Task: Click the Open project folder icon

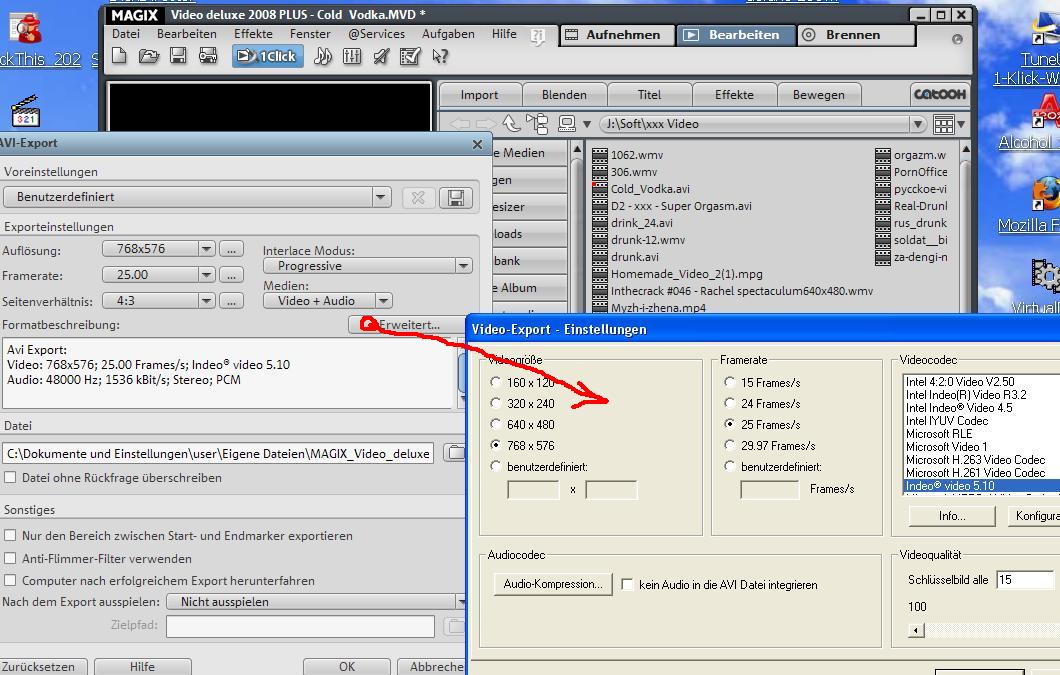Action: [149, 56]
